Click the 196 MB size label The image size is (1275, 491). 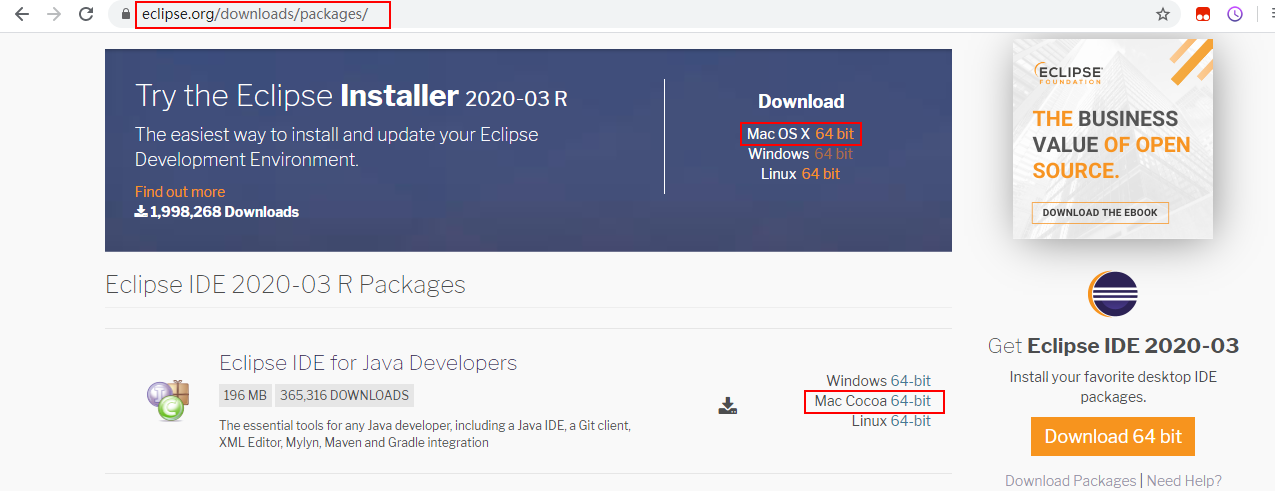pos(245,395)
